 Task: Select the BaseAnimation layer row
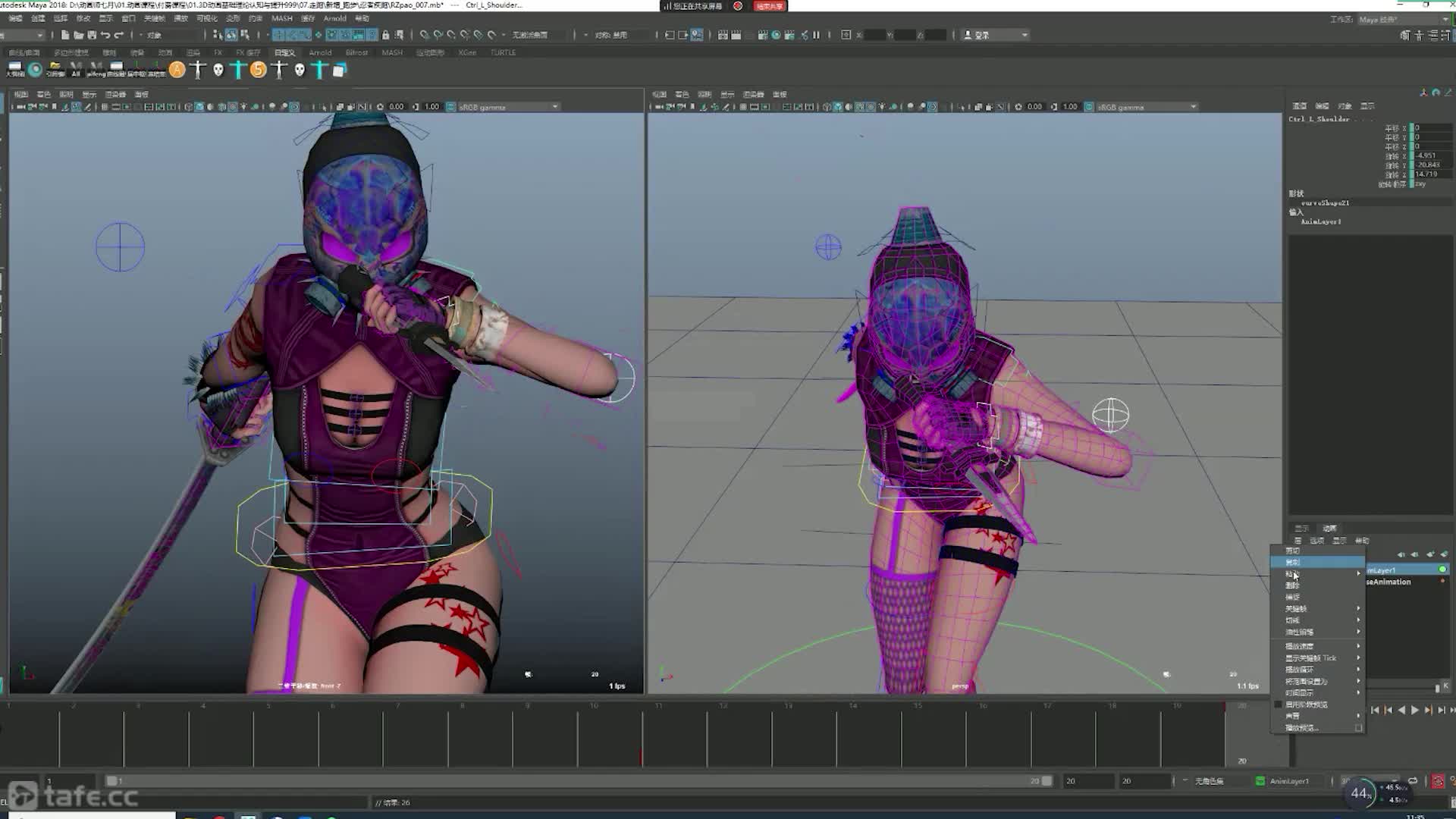click(x=1407, y=582)
